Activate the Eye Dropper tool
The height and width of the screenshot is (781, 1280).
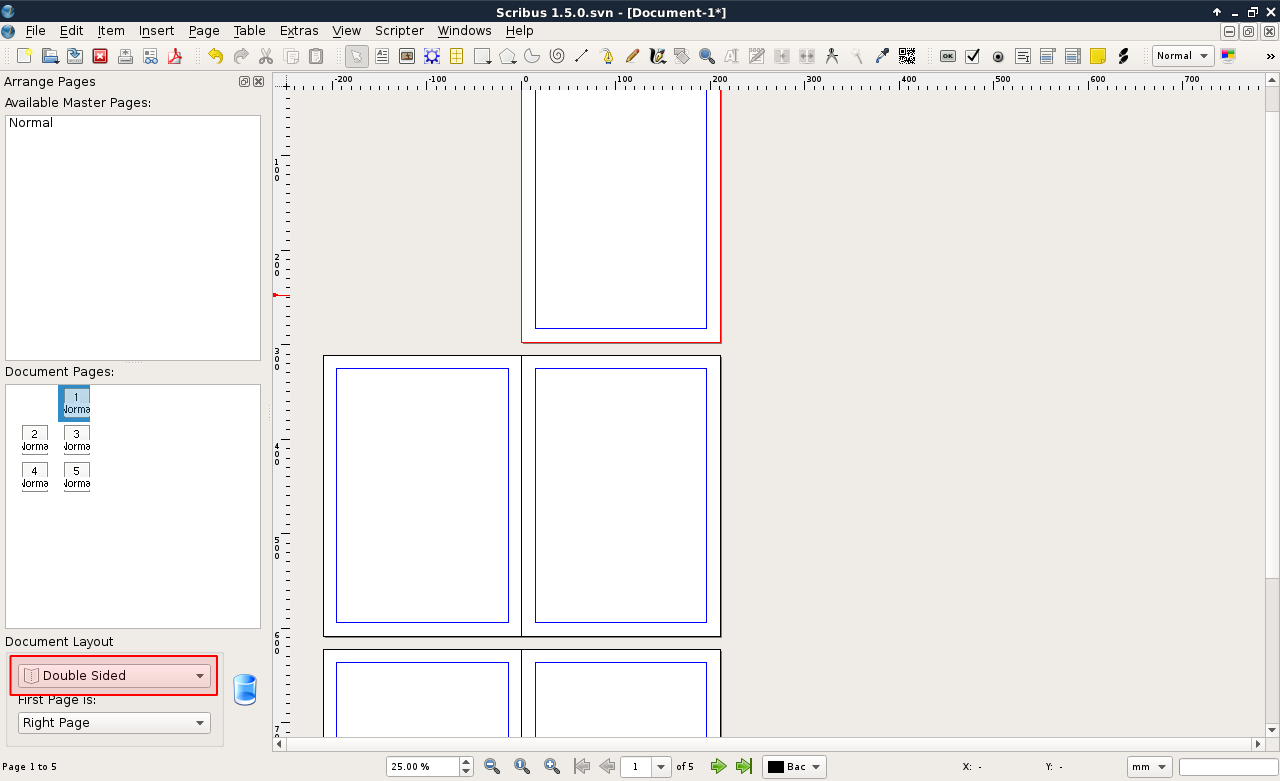(882, 56)
